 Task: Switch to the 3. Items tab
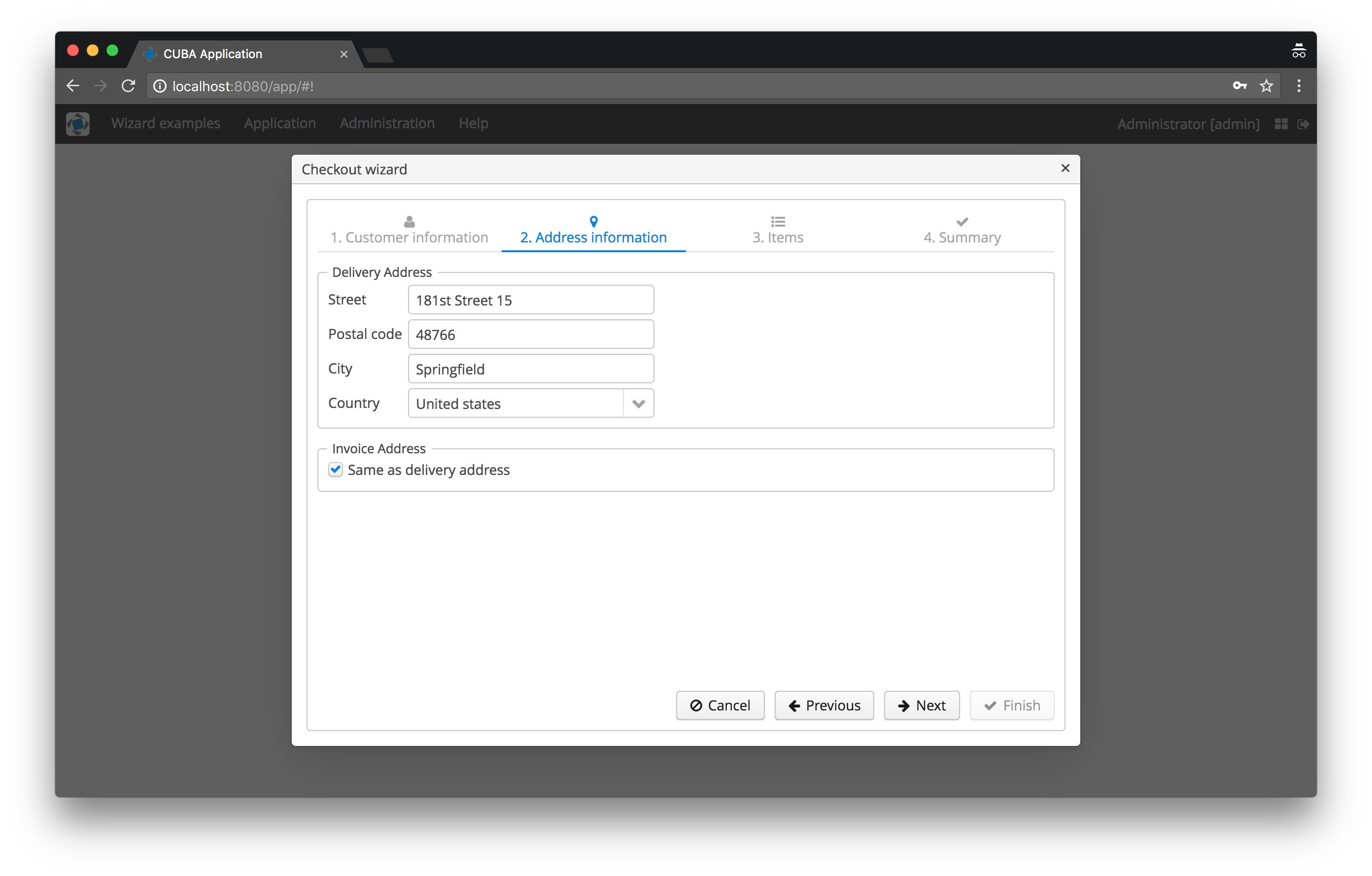coord(777,231)
